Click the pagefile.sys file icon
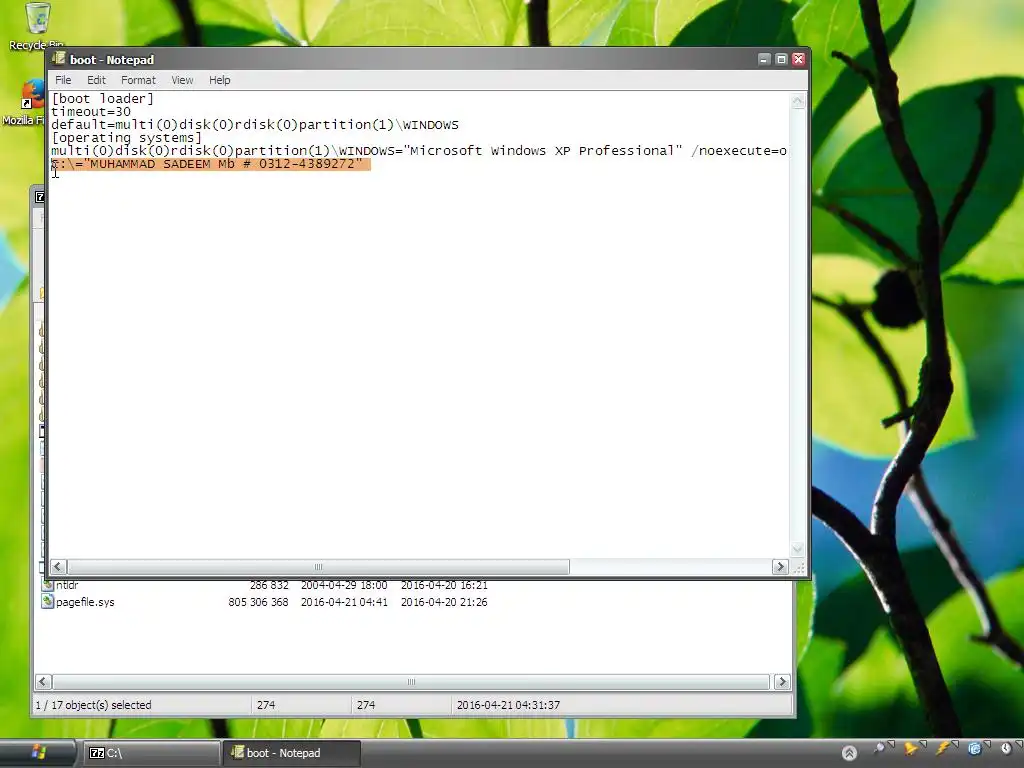1024x768 pixels. click(x=48, y=601)
